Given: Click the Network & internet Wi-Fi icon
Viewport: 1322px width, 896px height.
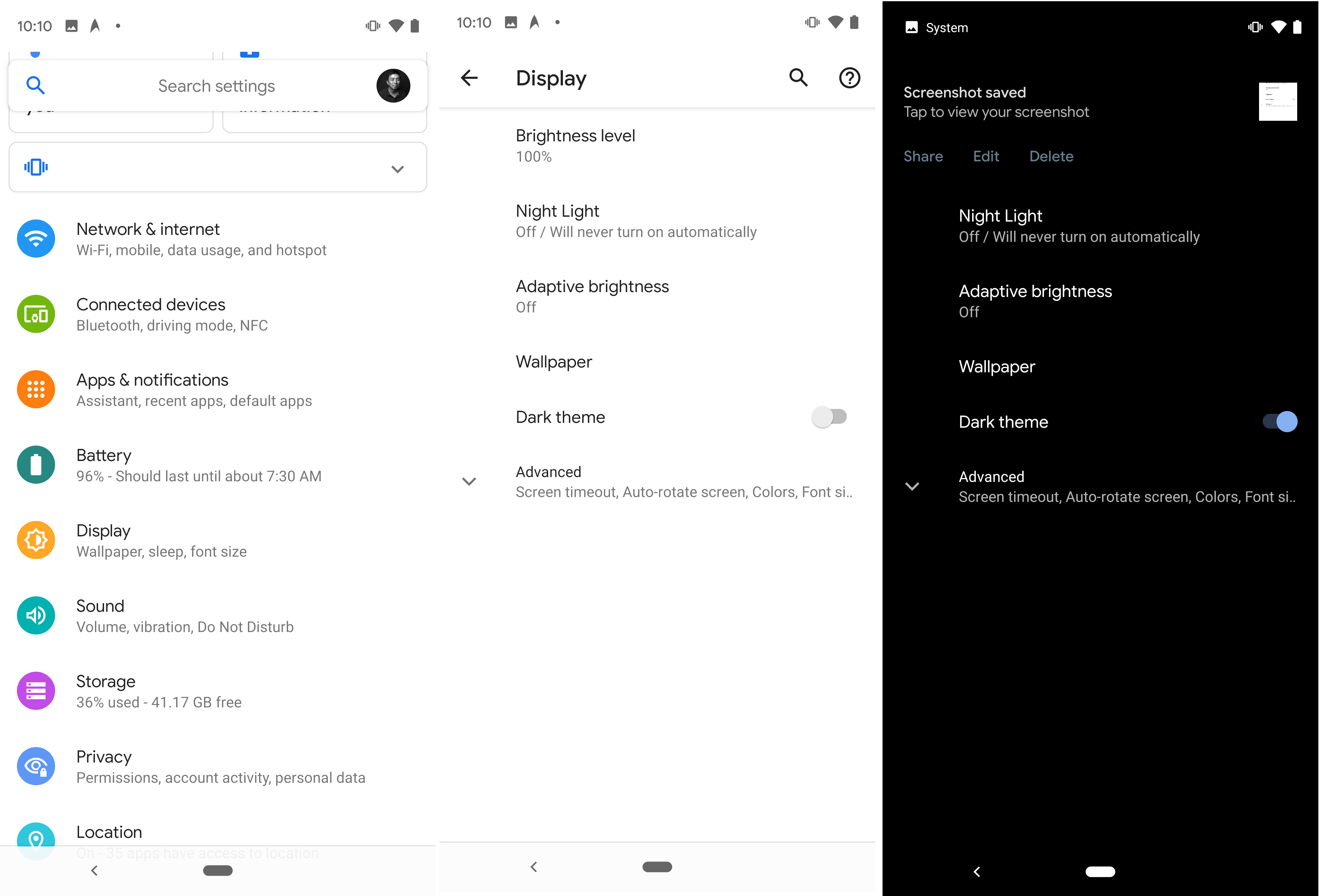Looking at the screenshot, I should pyautogui.click(x=36, y=238).
